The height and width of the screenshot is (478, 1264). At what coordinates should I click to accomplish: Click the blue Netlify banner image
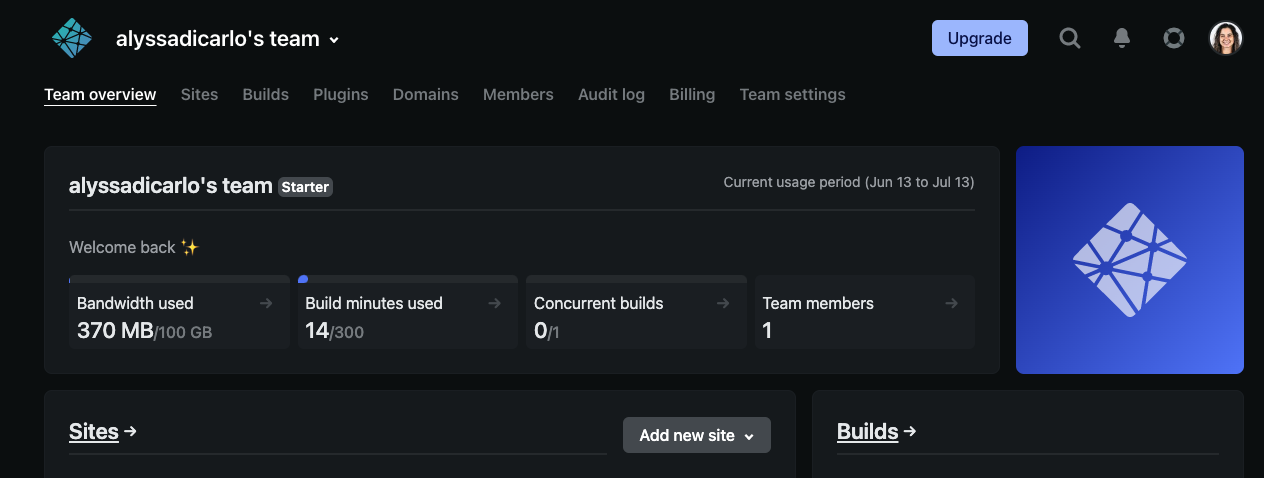[x=1129, y=260]
